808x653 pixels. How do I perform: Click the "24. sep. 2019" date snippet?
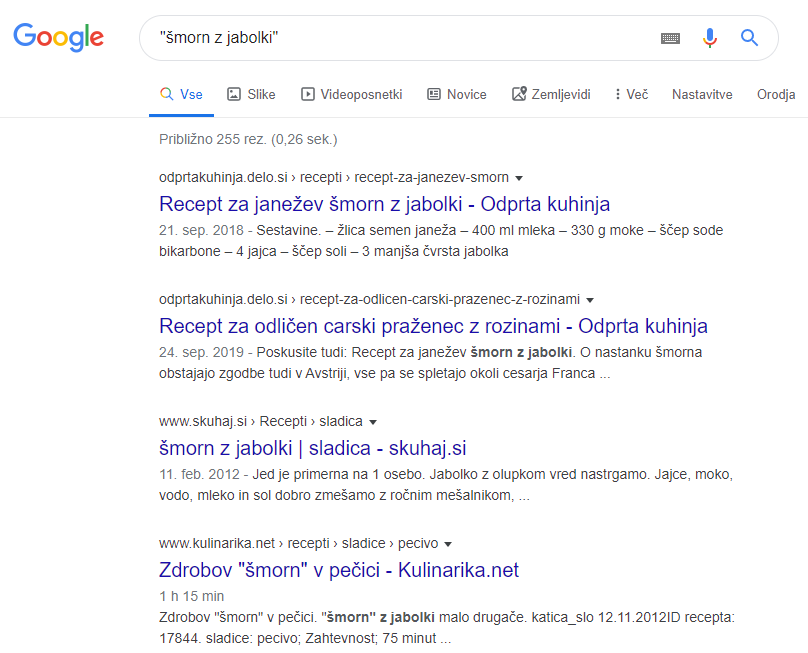point(201,353)
